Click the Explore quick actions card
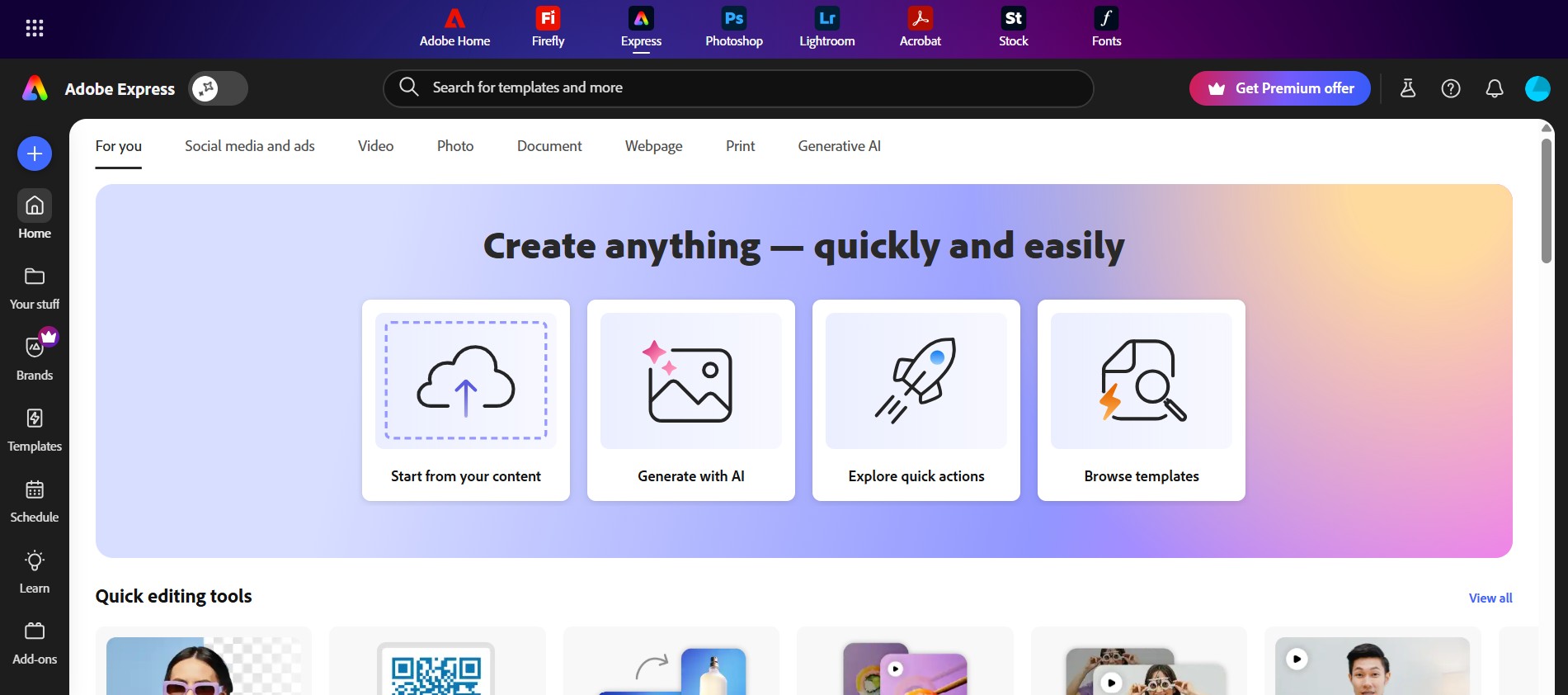The height and width of the screenshot is (695, 1568). (916, 400)
